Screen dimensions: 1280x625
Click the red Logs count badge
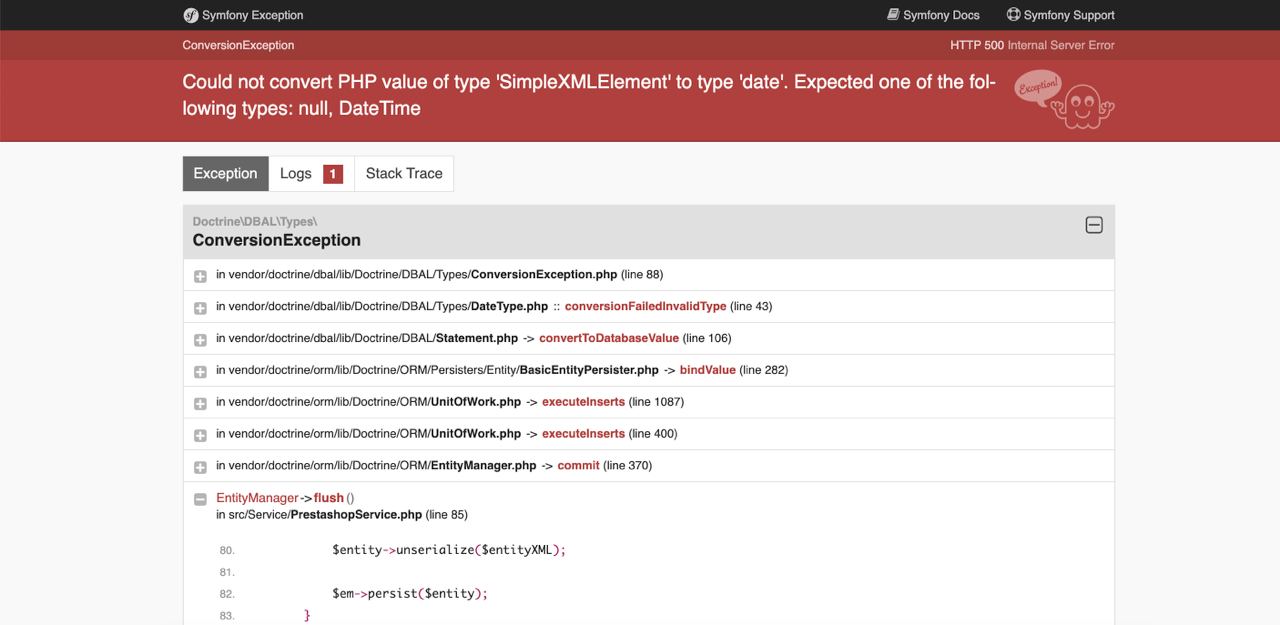[x=333, y=174]
